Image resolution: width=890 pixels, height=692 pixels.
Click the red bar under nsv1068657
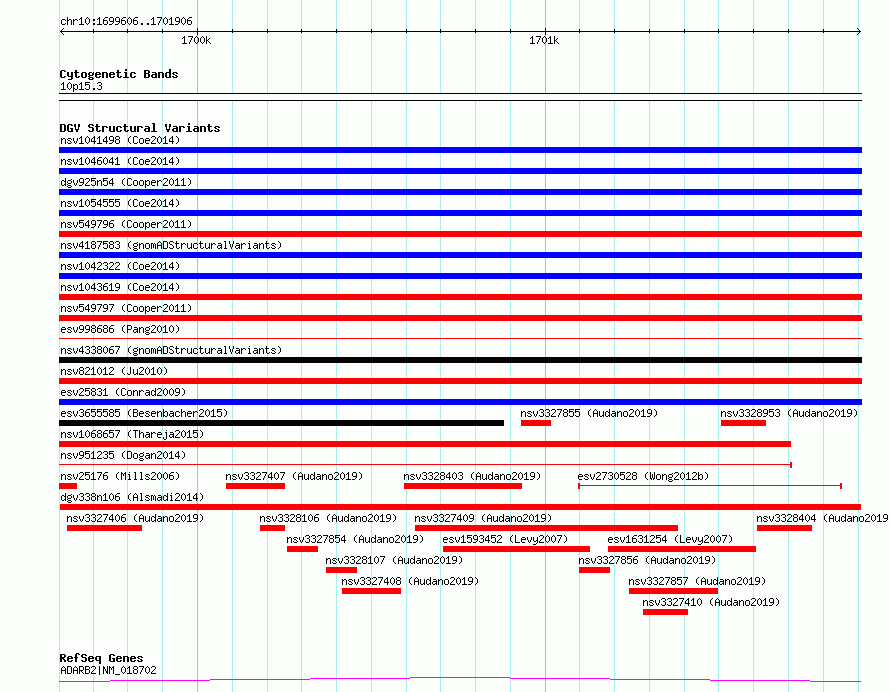tap(425, 444)
